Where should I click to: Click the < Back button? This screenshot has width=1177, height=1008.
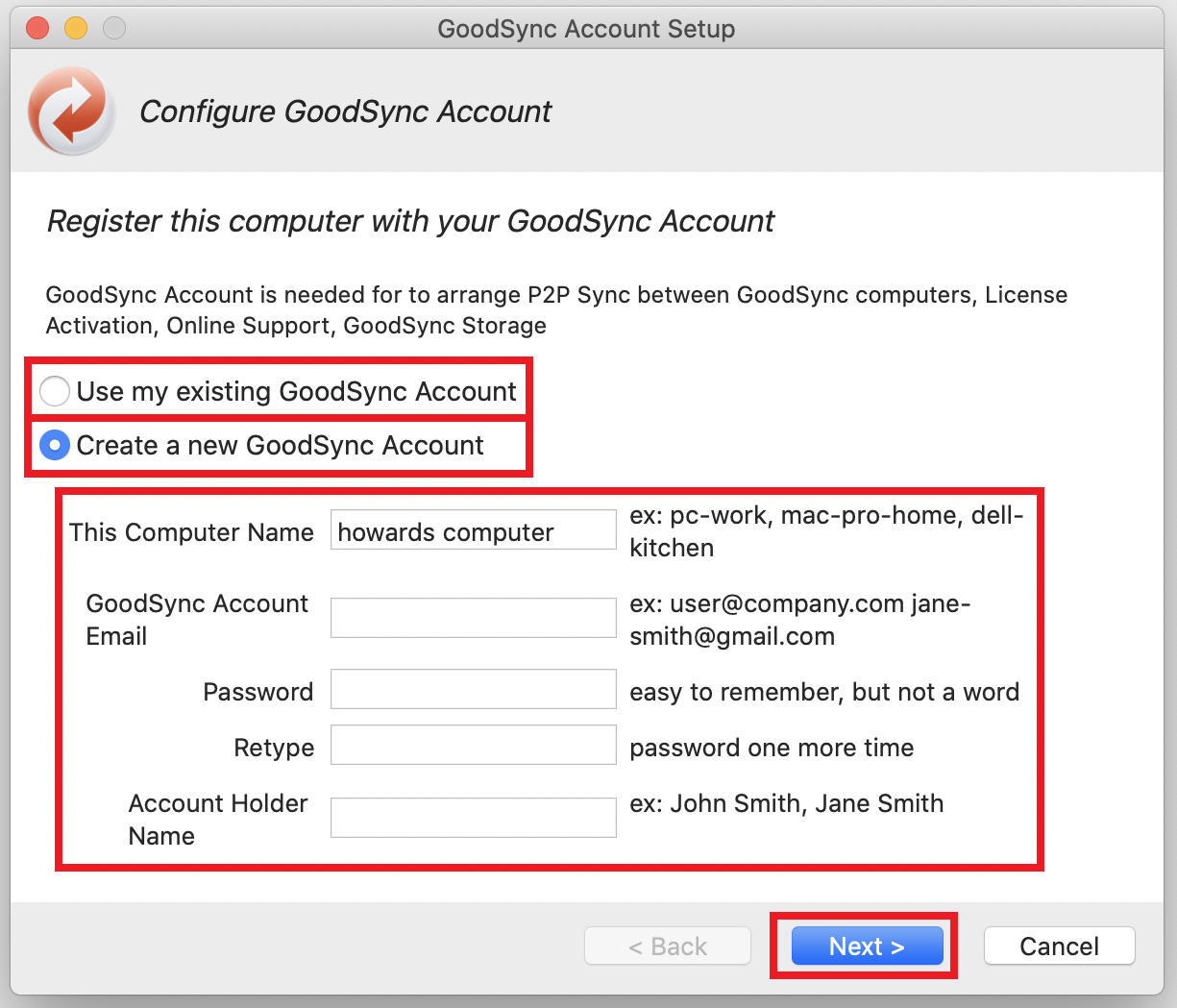tap(668, 947)
